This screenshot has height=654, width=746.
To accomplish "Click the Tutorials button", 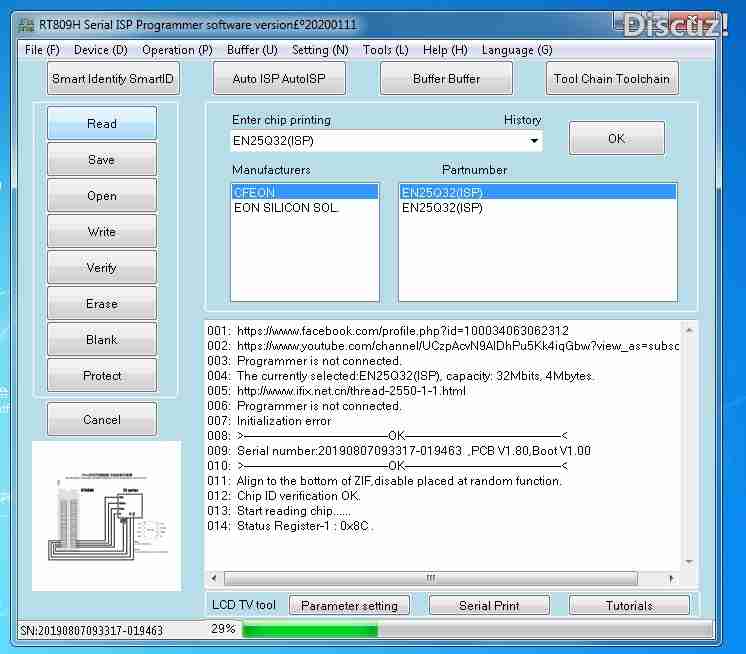I will point(629,606).
